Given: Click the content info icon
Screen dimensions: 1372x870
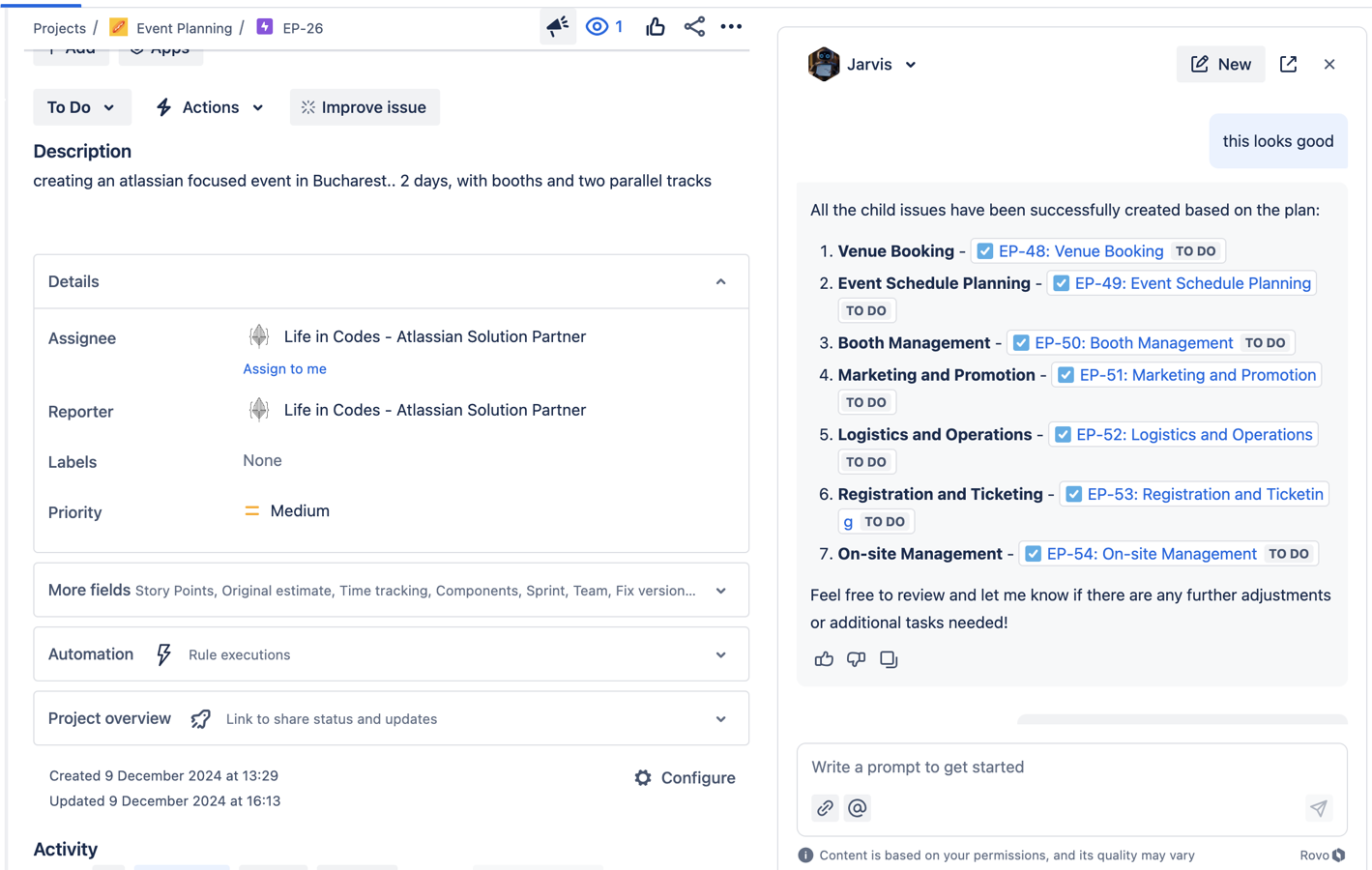Looking at the screenshot, I should 805,855.
